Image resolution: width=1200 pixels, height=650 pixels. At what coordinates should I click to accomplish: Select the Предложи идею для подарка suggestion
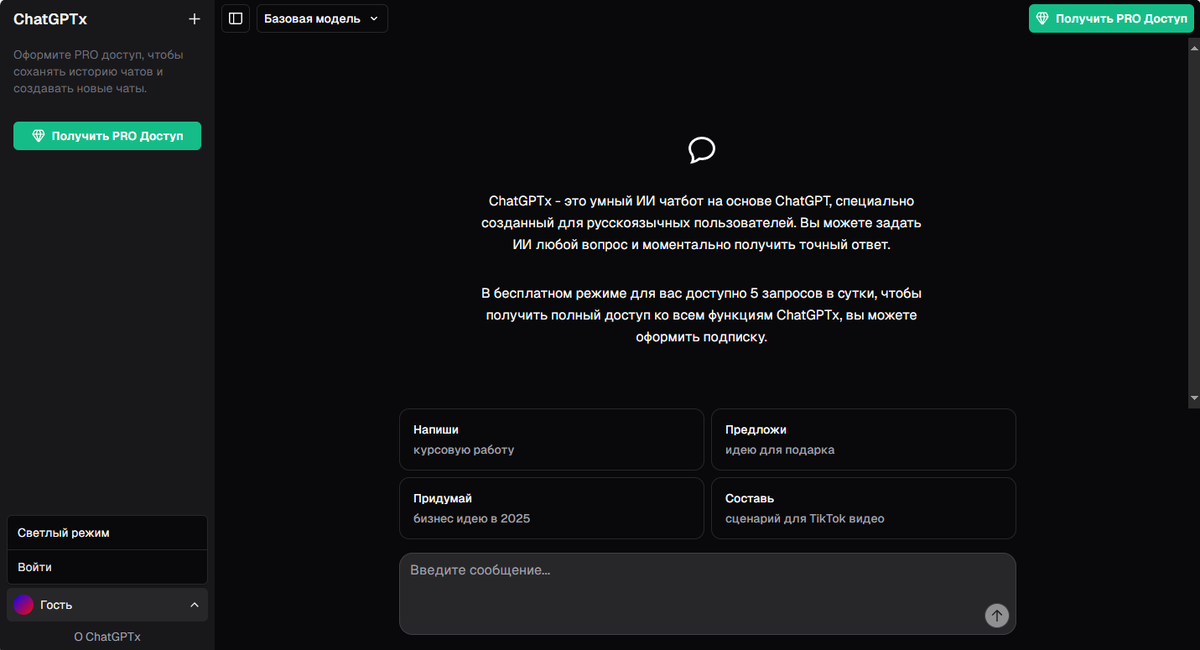point(864,439)
